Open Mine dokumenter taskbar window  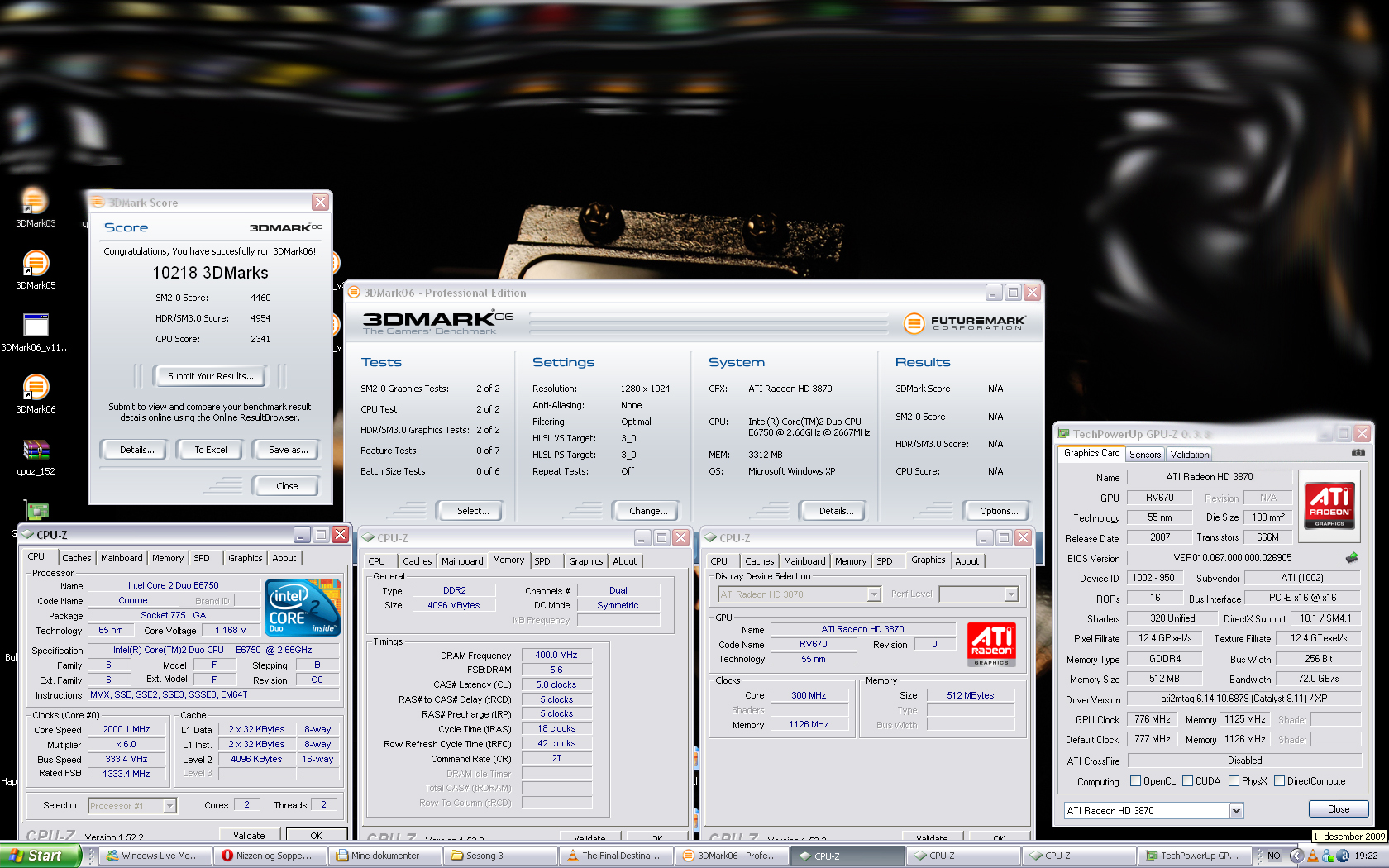(384, 856)
